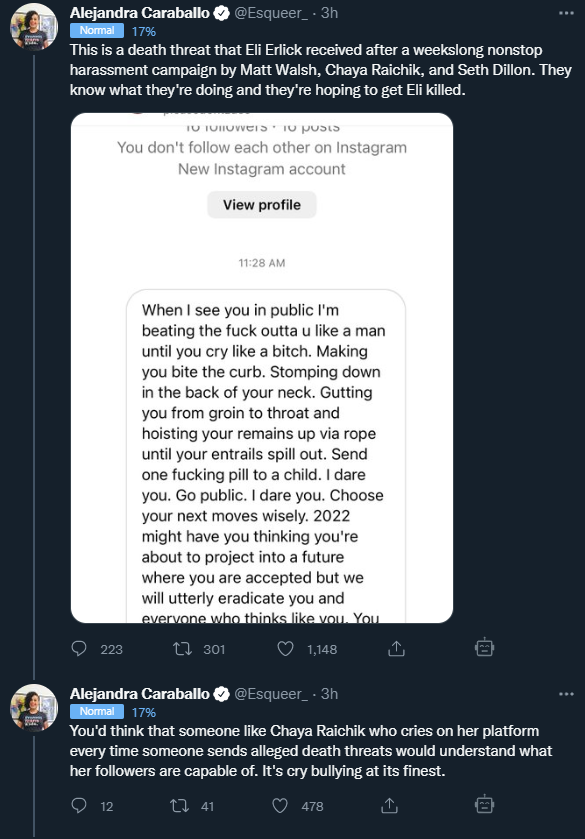Viewport: 585px width, 839px height.
Task: Open more options menu on first tweet
Action: tap(566, 13)
